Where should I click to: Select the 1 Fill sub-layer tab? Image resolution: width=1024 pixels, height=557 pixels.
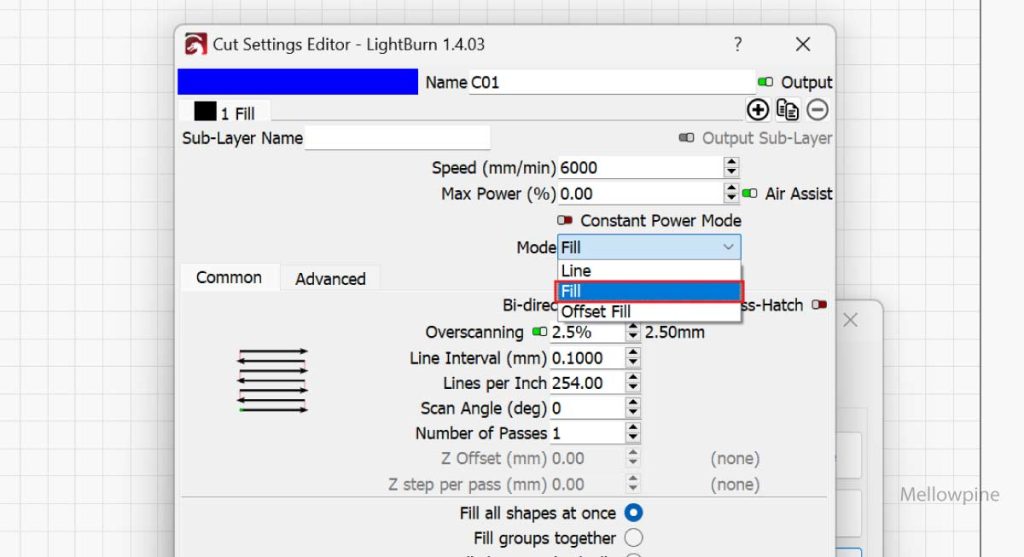pyautogui.click(x=225, y=113)
